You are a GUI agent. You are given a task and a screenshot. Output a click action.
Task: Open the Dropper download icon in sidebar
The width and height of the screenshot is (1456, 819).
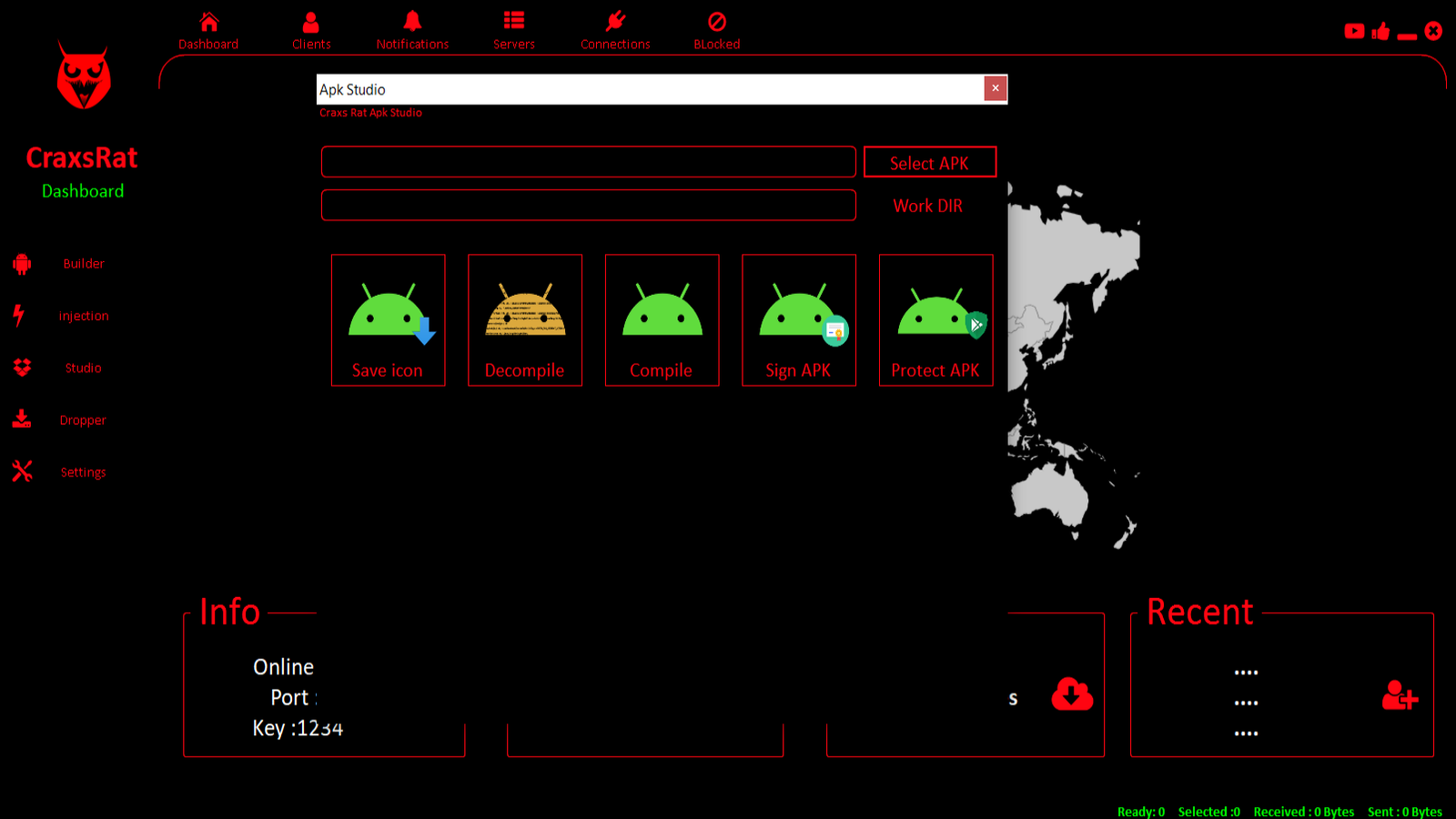click(x=22, y=419)
